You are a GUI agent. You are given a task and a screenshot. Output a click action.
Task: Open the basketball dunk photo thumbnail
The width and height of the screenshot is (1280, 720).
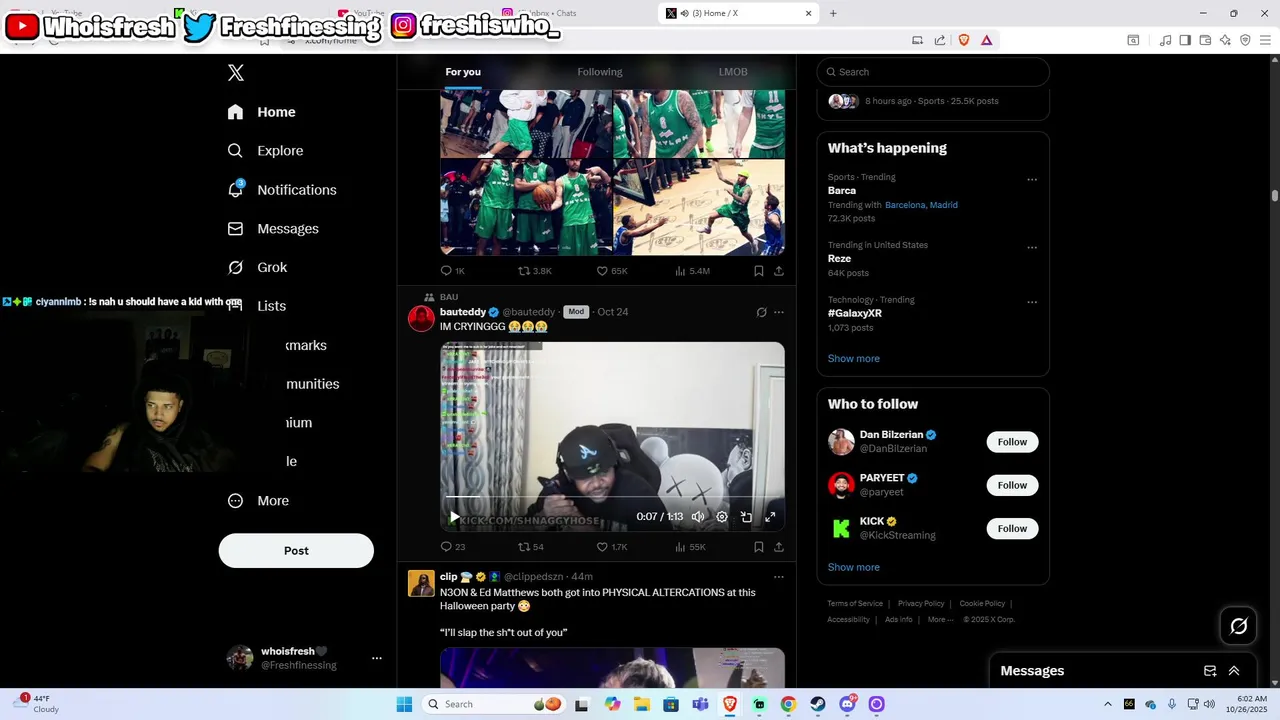click(699, 208)
